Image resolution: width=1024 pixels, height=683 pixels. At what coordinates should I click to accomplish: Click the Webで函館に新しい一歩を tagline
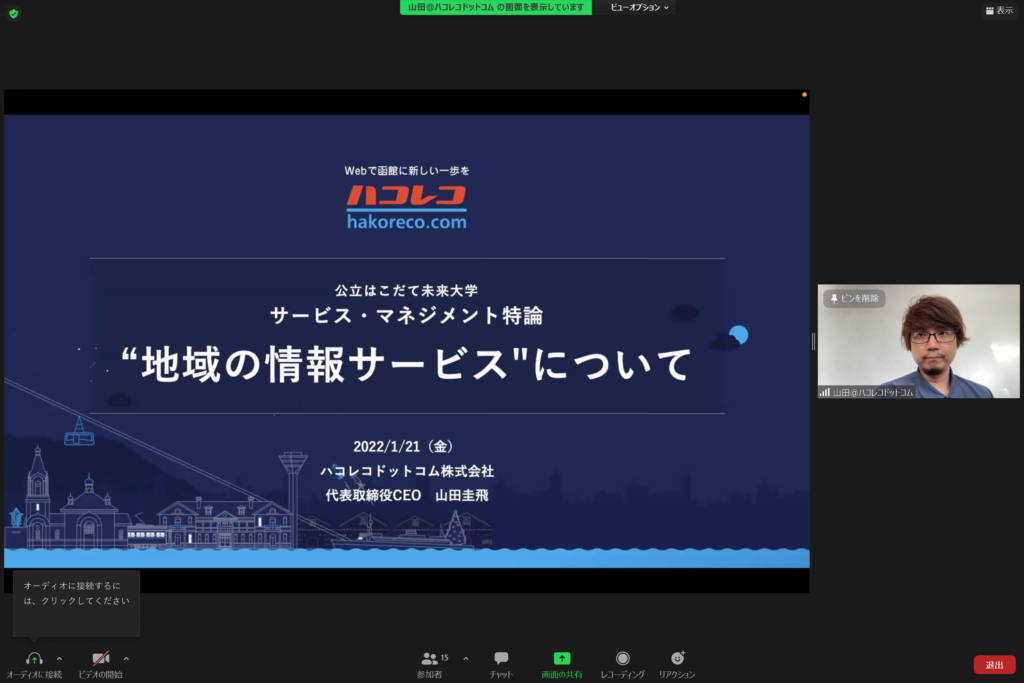pos(407,171)
